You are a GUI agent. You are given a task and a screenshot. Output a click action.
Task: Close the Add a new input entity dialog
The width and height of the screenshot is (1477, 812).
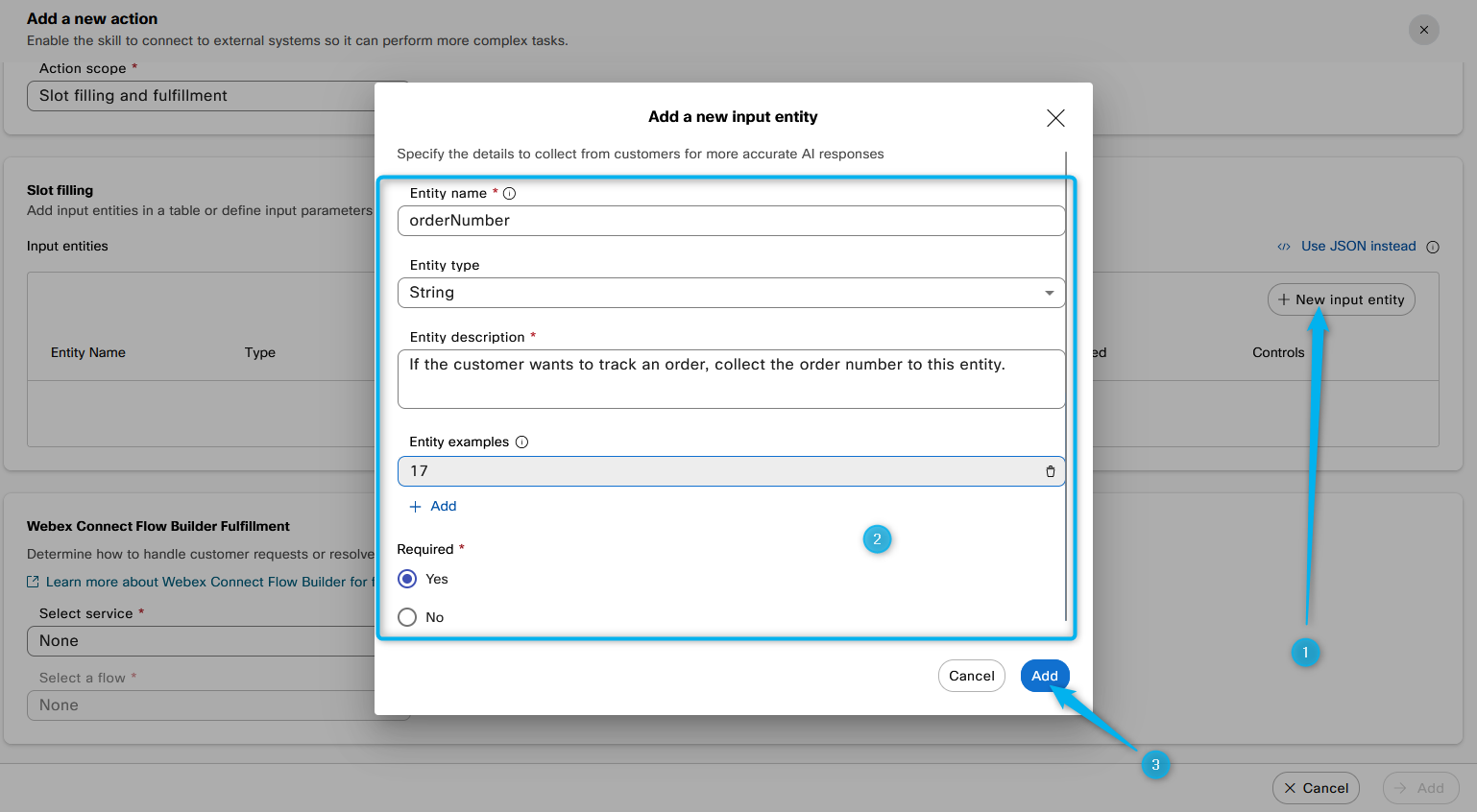(x=1055, y=118)
